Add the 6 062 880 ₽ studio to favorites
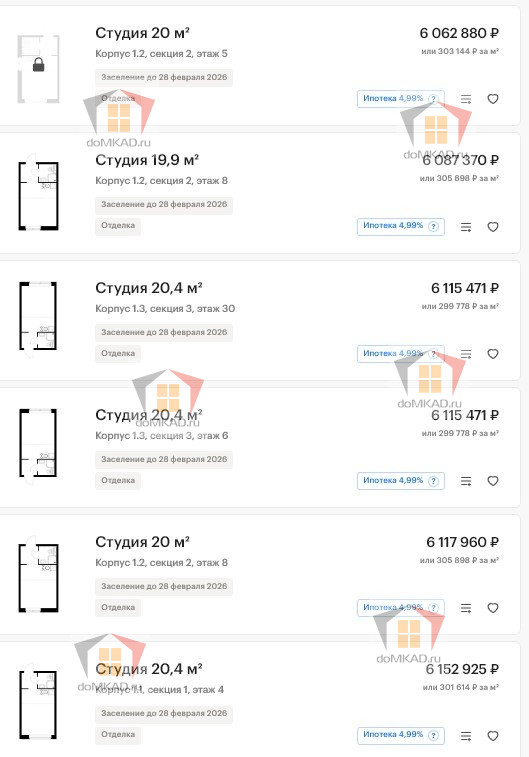This screenshot has width=529, height=757. [492, 99]
